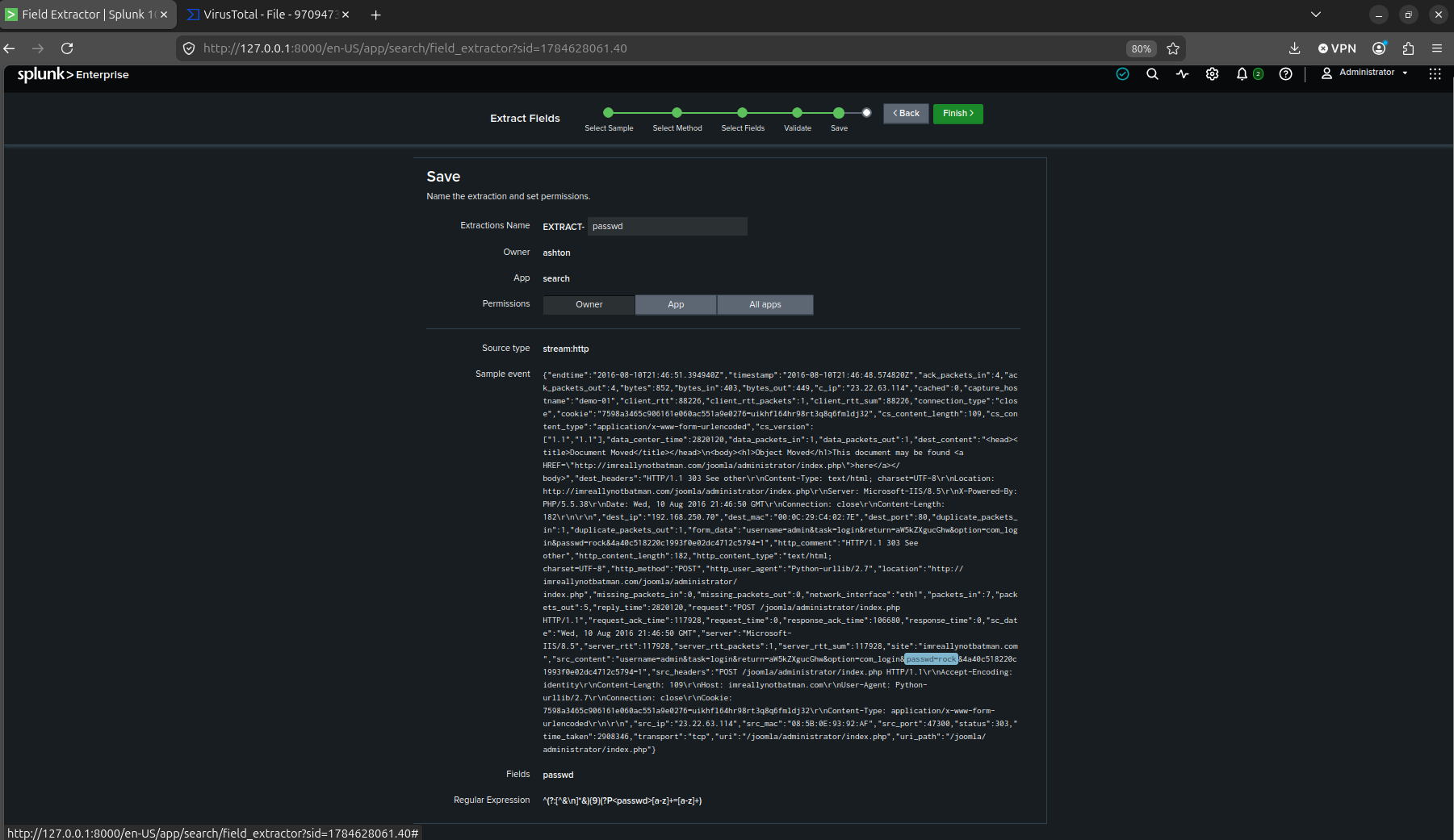
Task: Open the notifications bell icon
Action: [x=1242, y=74]
